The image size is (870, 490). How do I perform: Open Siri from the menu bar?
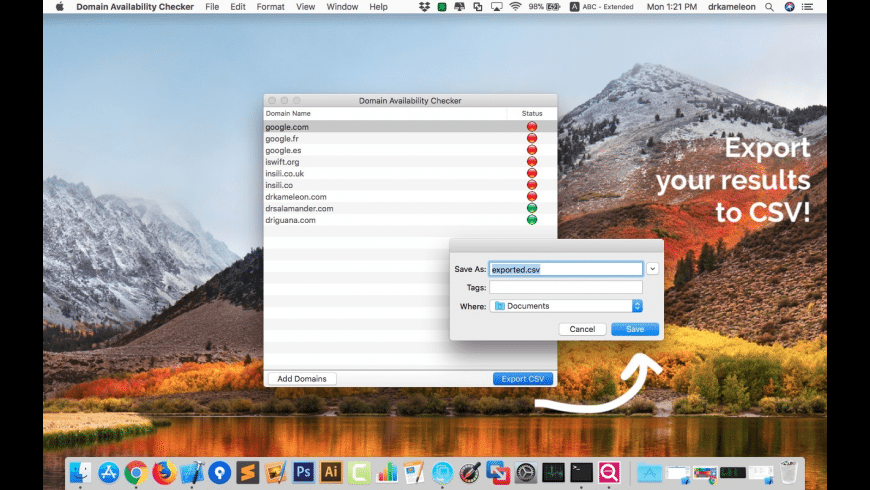coord(790,7)
